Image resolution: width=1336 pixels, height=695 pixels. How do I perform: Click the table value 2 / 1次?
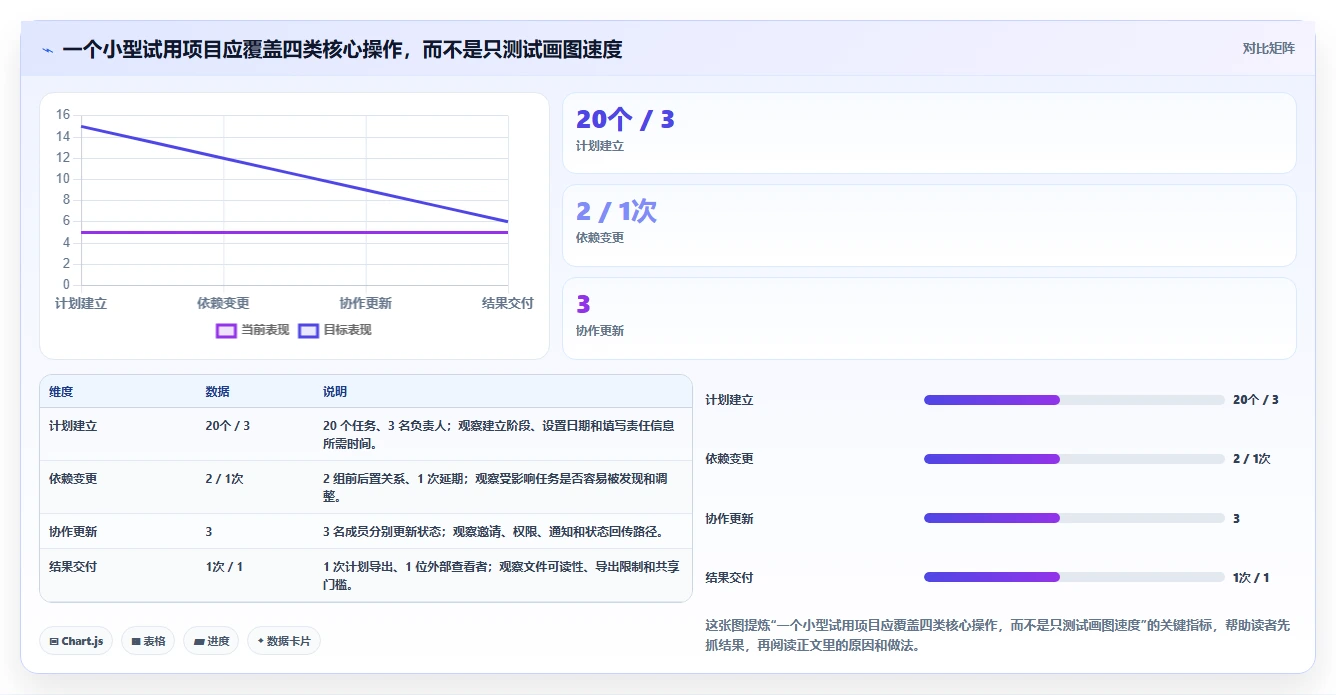click(224, 479)
